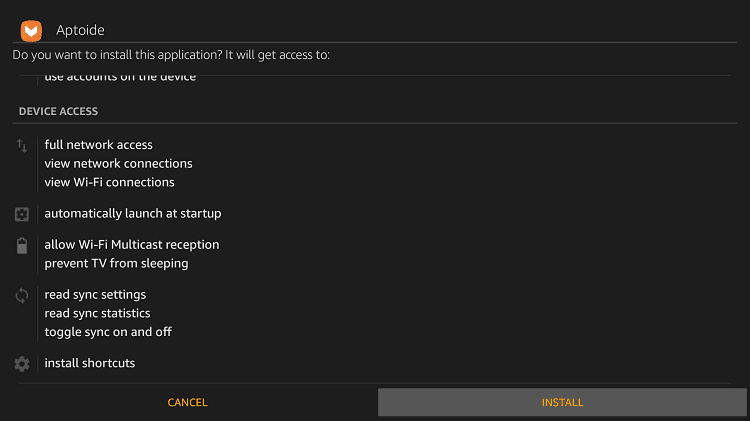Click the orange Aptoide app icon

pyautogui.click(x=31, y=31)
